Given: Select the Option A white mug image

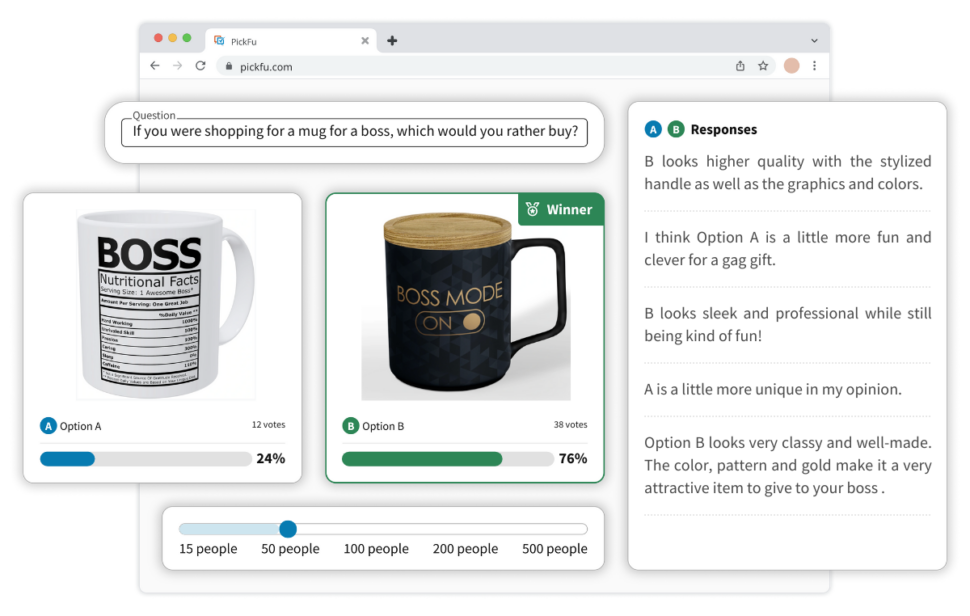Looking at the screenshot, I should tap(166, 305).
